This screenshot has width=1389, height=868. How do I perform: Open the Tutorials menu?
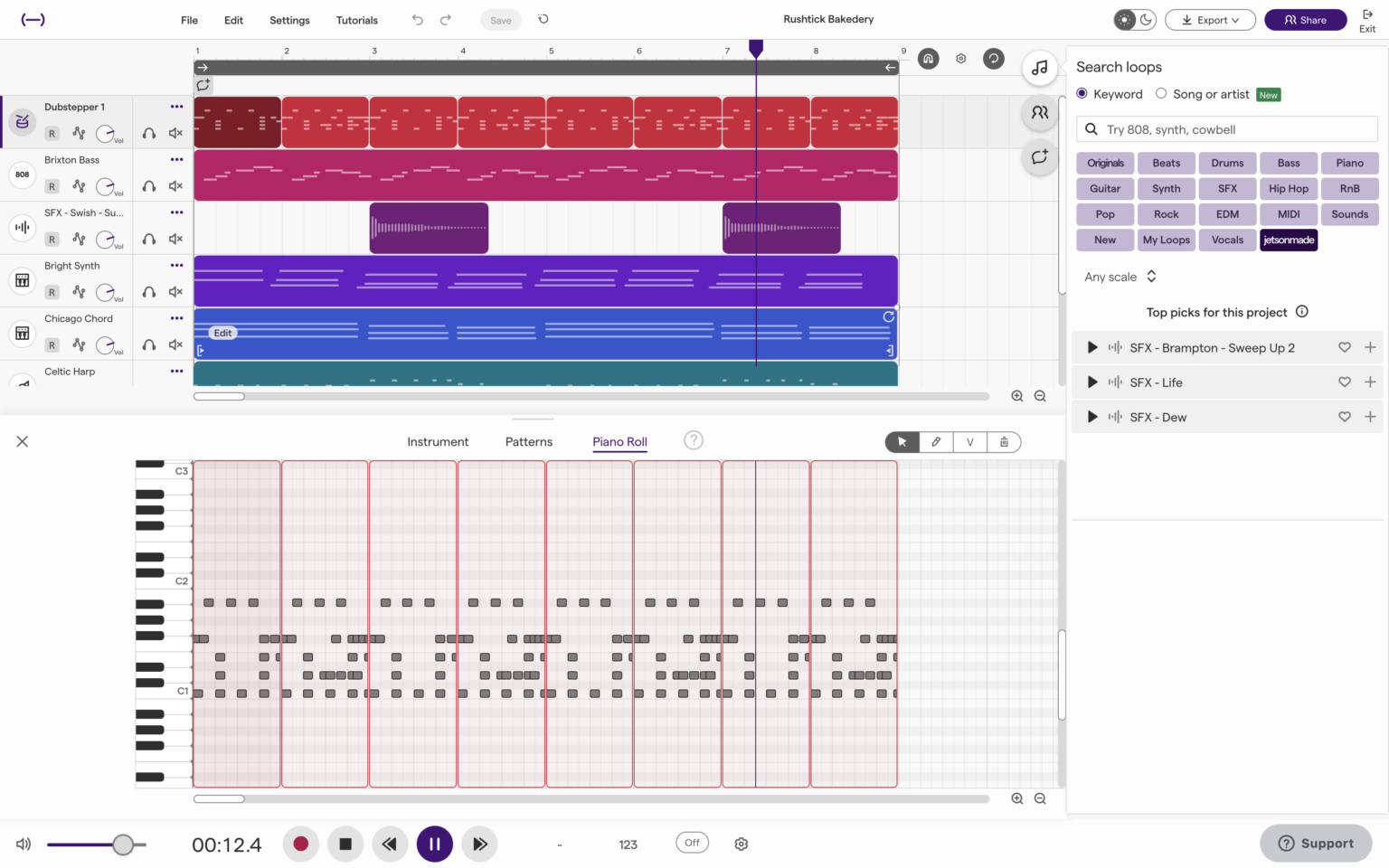tap(356, 20)
